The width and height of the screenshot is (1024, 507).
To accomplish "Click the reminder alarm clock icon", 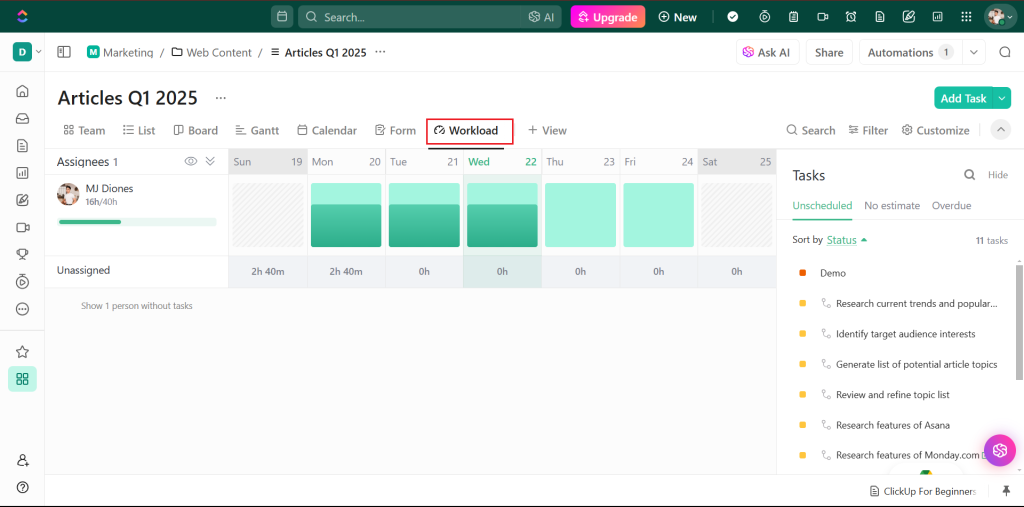I will [x=851, y=17].
